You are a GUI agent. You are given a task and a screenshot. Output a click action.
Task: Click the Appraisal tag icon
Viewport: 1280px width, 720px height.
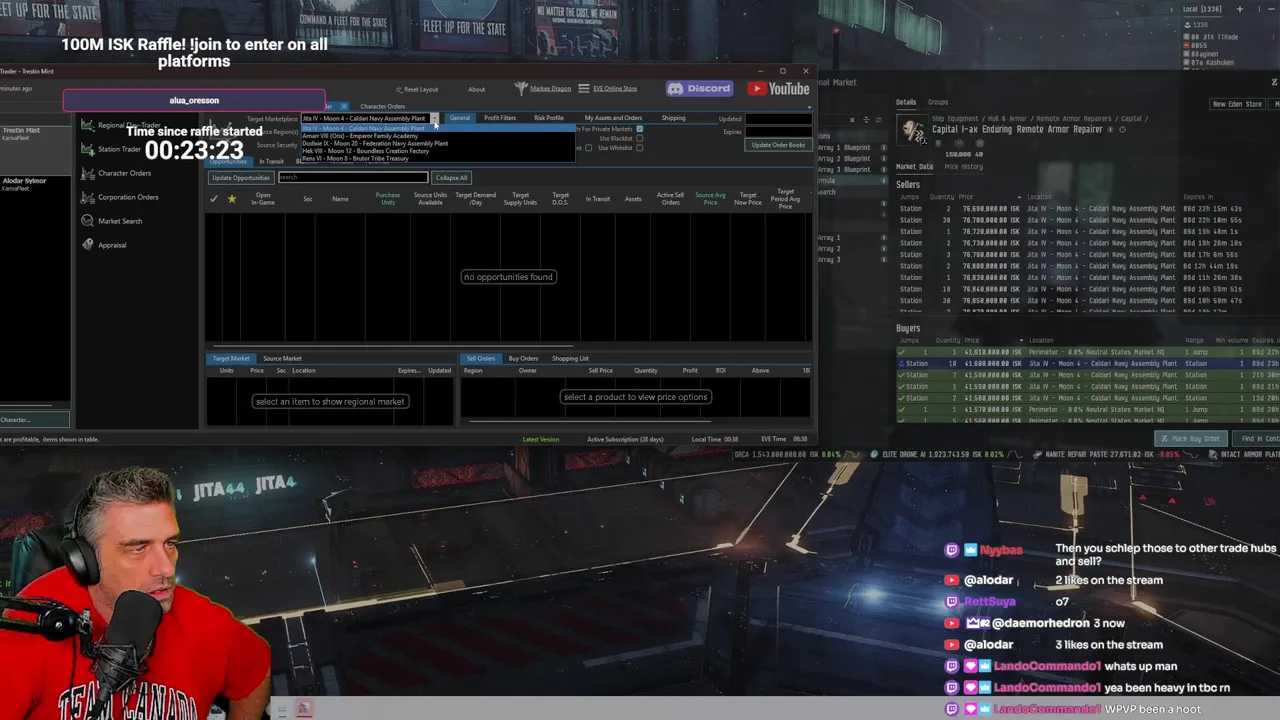coord(88,245)
